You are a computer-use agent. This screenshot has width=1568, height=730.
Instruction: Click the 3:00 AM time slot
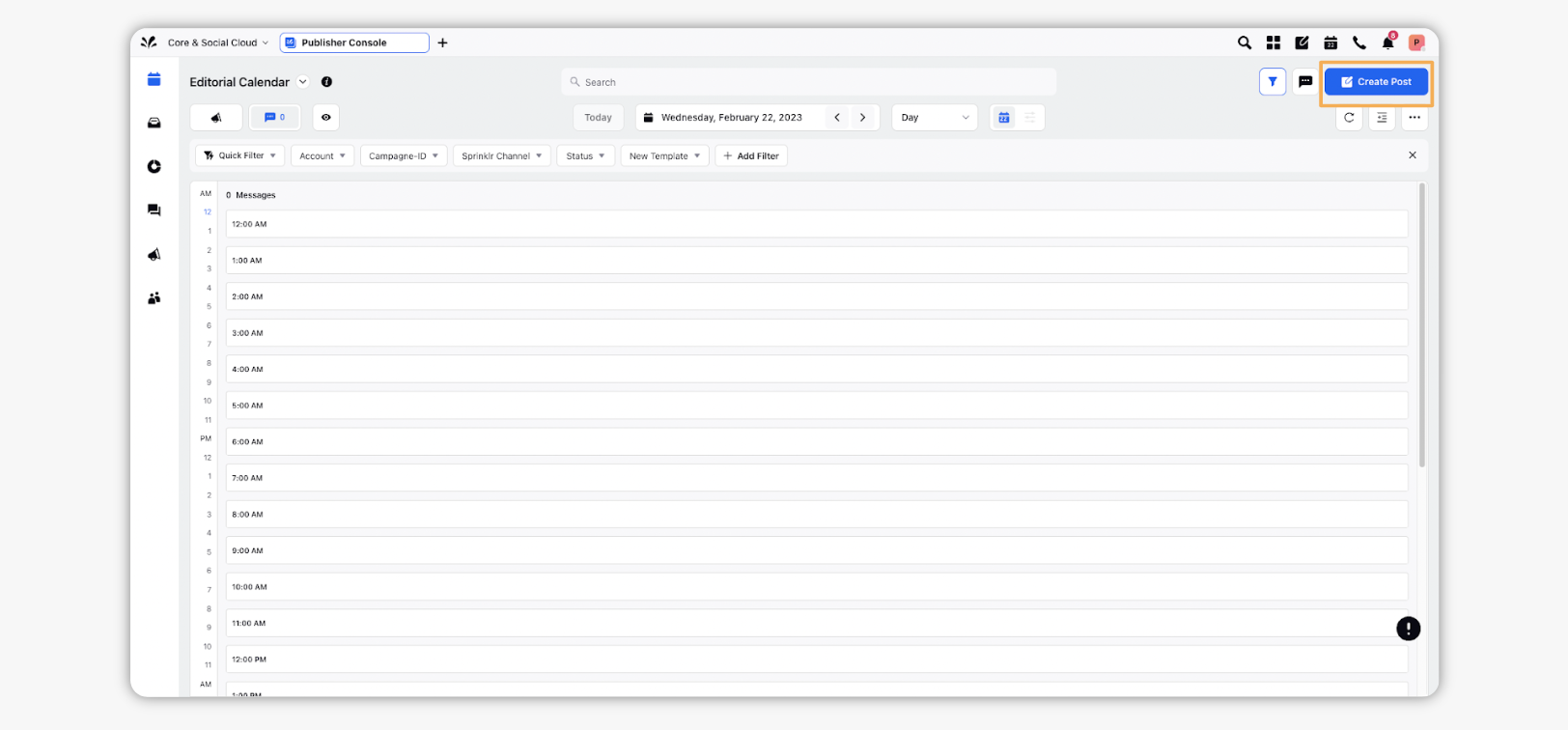coord(817,332)
